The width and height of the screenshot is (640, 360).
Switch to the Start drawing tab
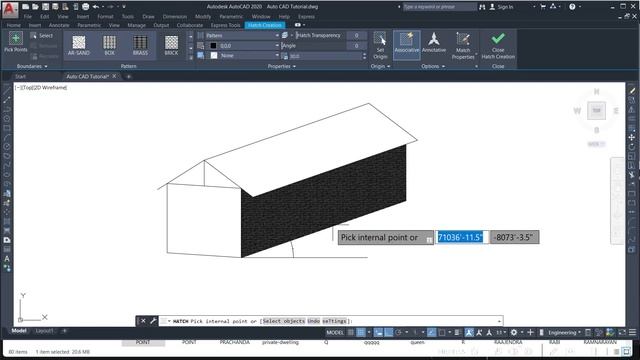point(20,76)
